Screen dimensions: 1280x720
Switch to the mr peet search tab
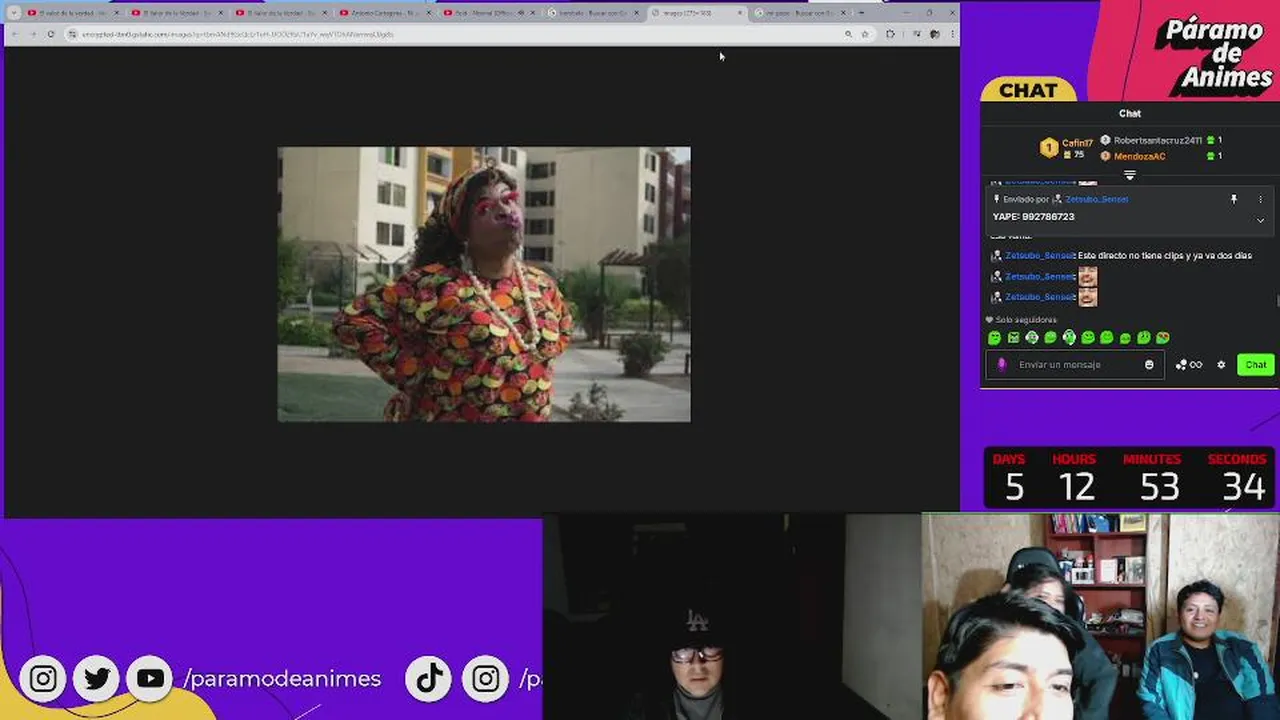tap(801, 13)
